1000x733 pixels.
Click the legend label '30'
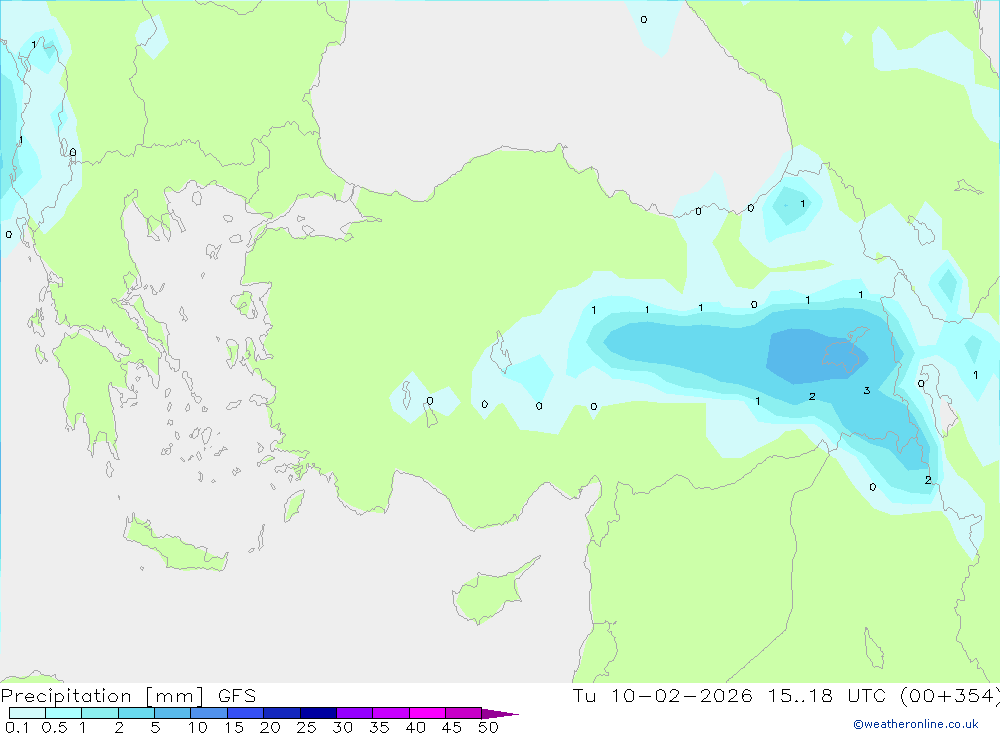(x=342, y=727)
